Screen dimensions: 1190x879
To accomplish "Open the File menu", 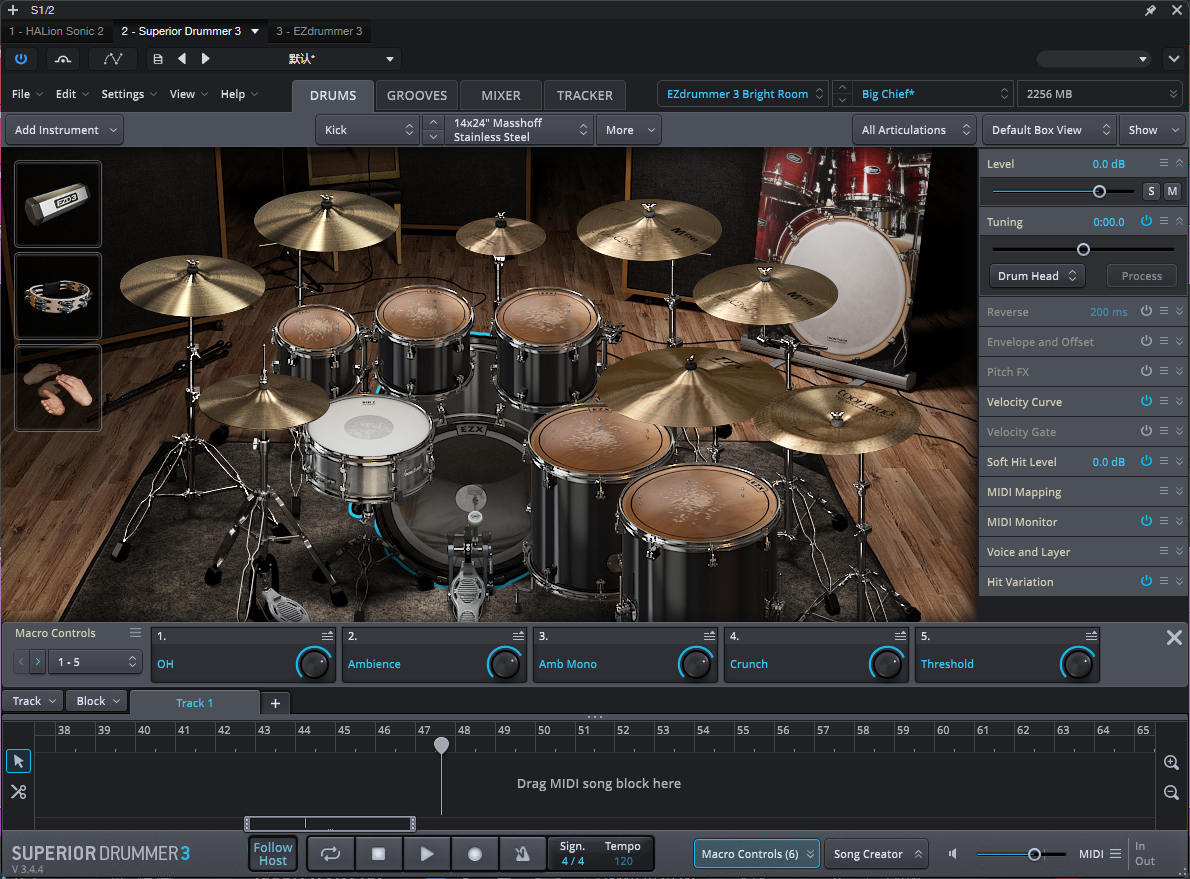I will (x=27, y=94).
